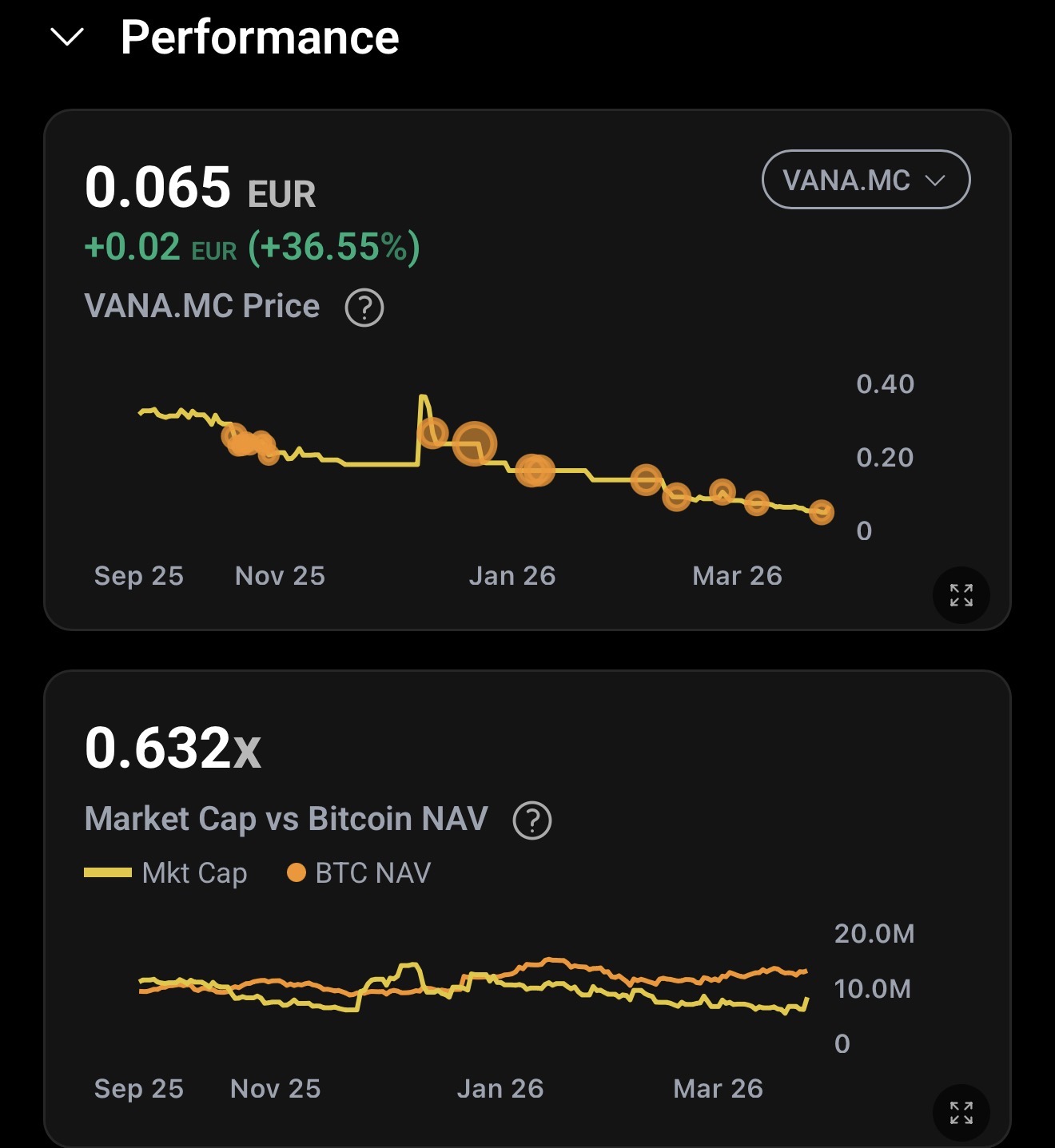This screenshot has height=1148, width=1055.
Task: Toggle the Mkt Cap legend series
Action: click(x=166, y=873)
